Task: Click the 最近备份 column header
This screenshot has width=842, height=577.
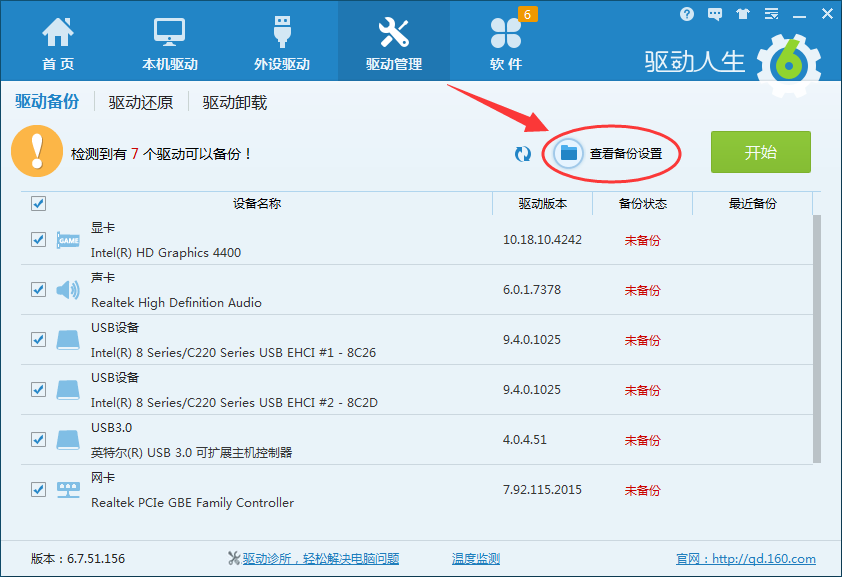Action: (752, 203)
